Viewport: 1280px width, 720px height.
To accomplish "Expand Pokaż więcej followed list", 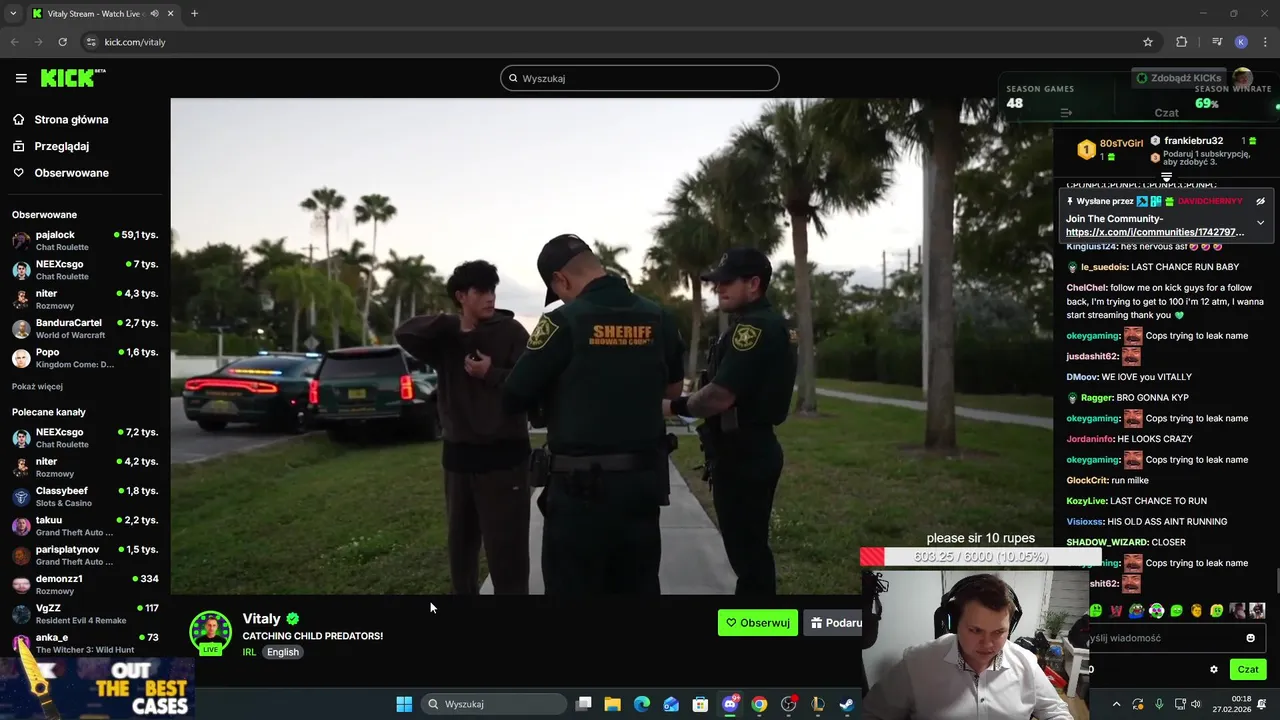I will (37, 386).
